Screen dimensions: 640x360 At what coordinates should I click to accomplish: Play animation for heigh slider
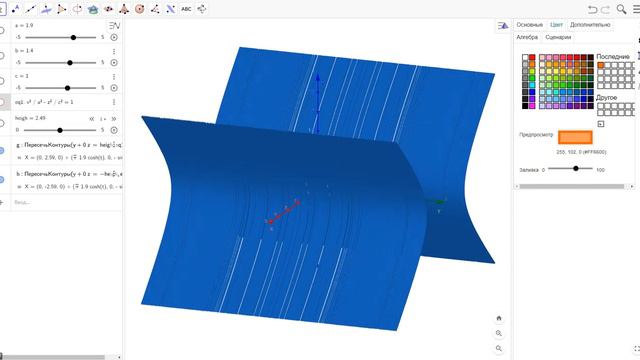[x=114, y=130]
